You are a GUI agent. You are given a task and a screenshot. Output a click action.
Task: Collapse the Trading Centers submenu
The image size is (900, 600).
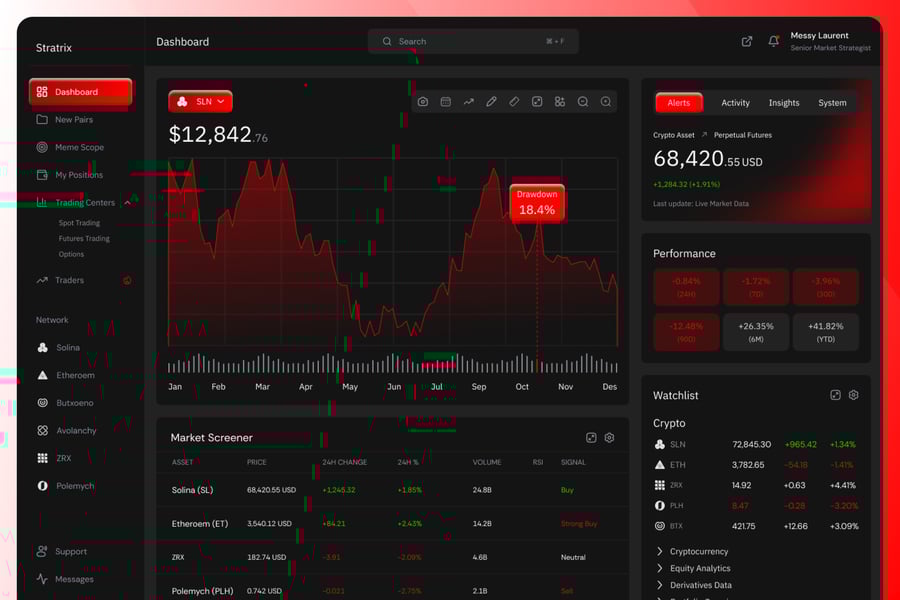pos(128,202)
